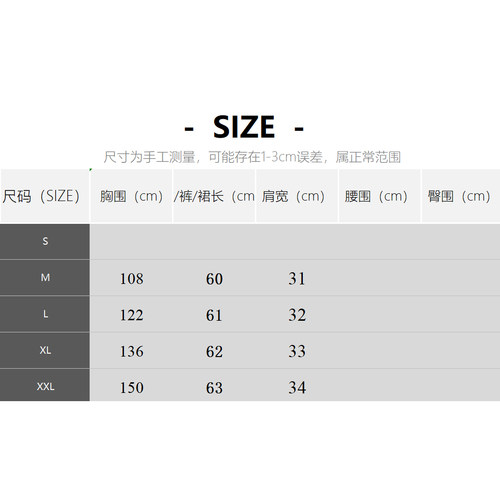Select the 腰围 (cm) header cell
The height and width of the screenshot is (500, 500).
click(380, 196)
